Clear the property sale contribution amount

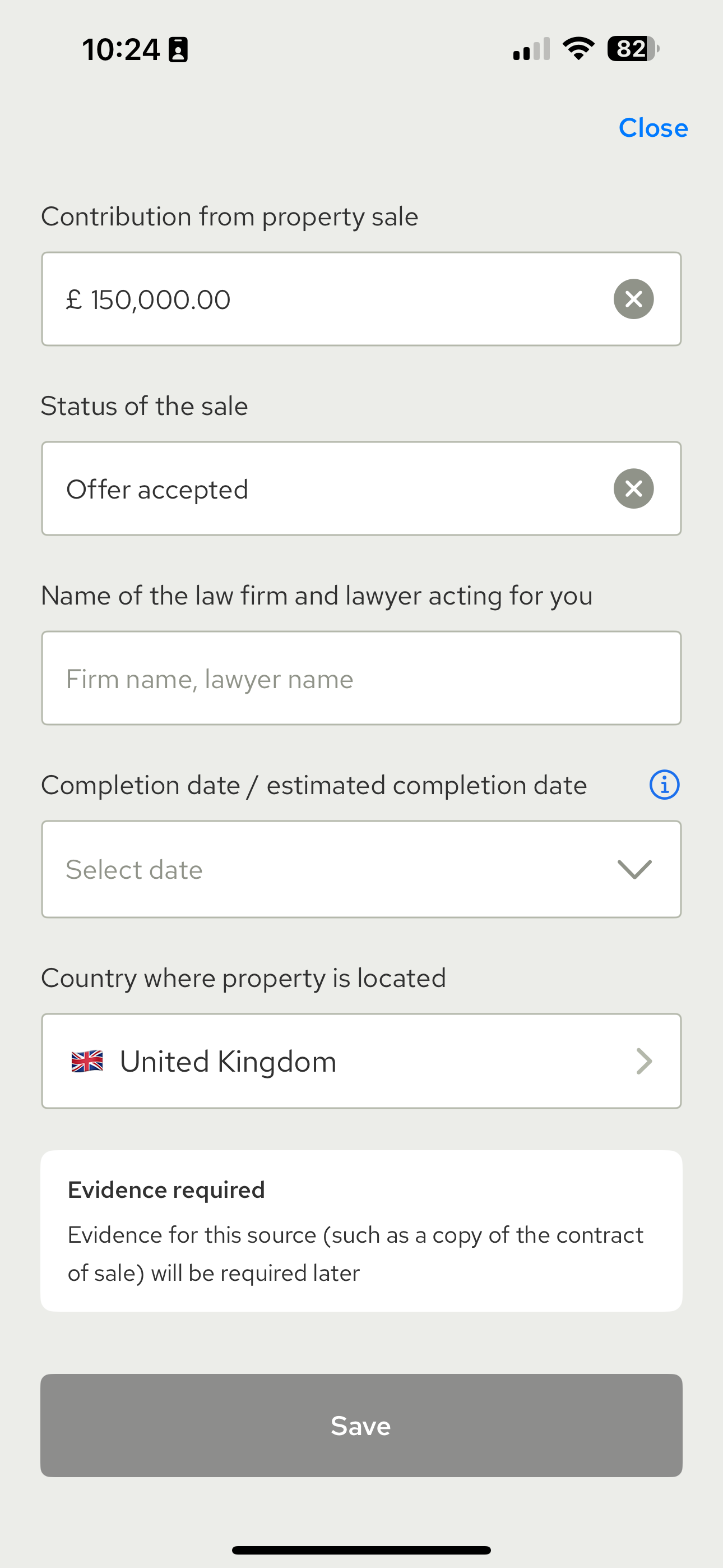tap(633, 299)
